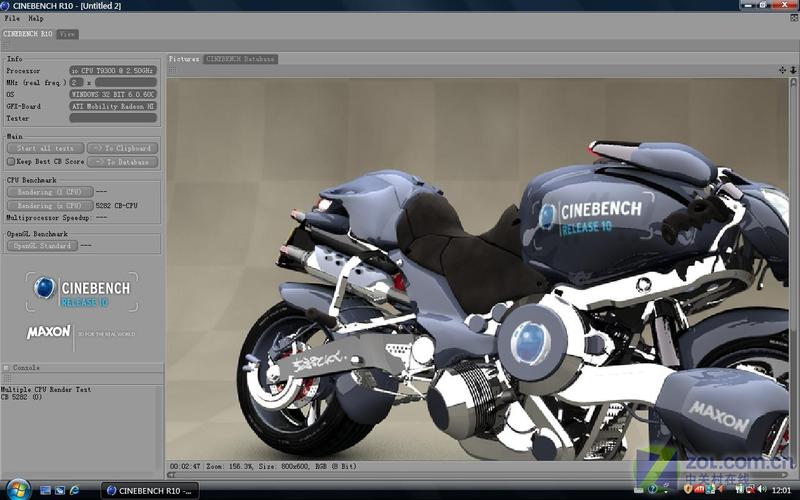Open Internet Explorer from quick launch
Screen dimensions: 800x500
[x=74, y=490]
